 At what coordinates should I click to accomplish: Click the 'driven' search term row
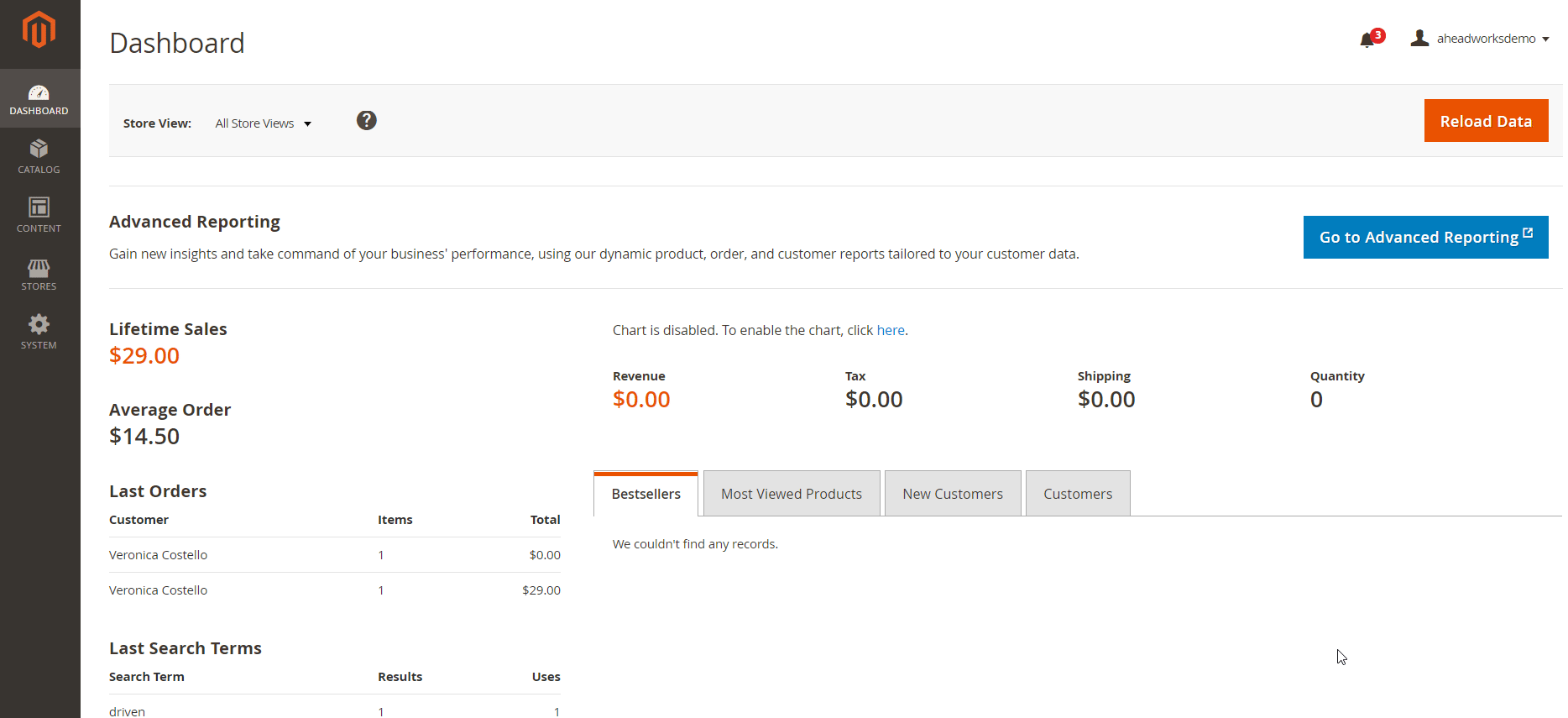pos(334,710)
